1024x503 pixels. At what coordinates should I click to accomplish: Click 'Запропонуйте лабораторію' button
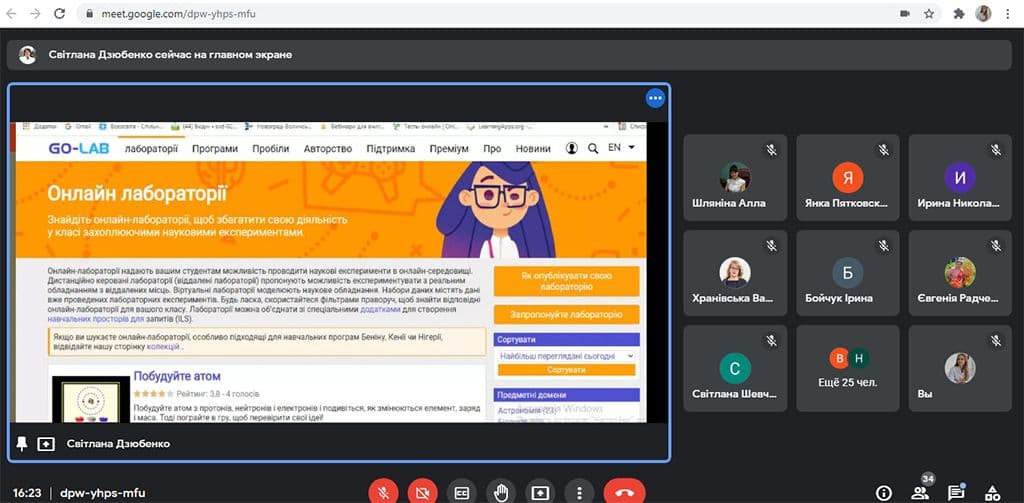567,314
